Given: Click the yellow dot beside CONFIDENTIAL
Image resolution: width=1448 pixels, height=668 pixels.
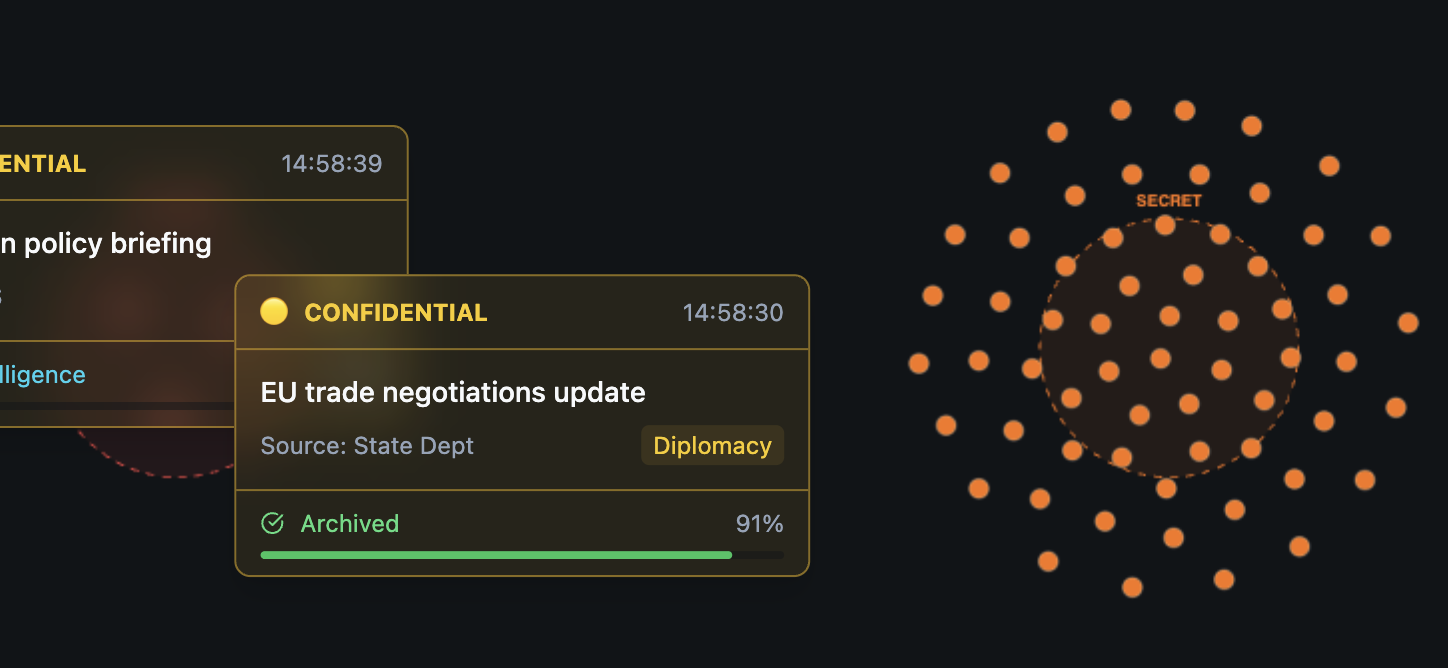Looking at the screenshot, I should pos(274,312).
